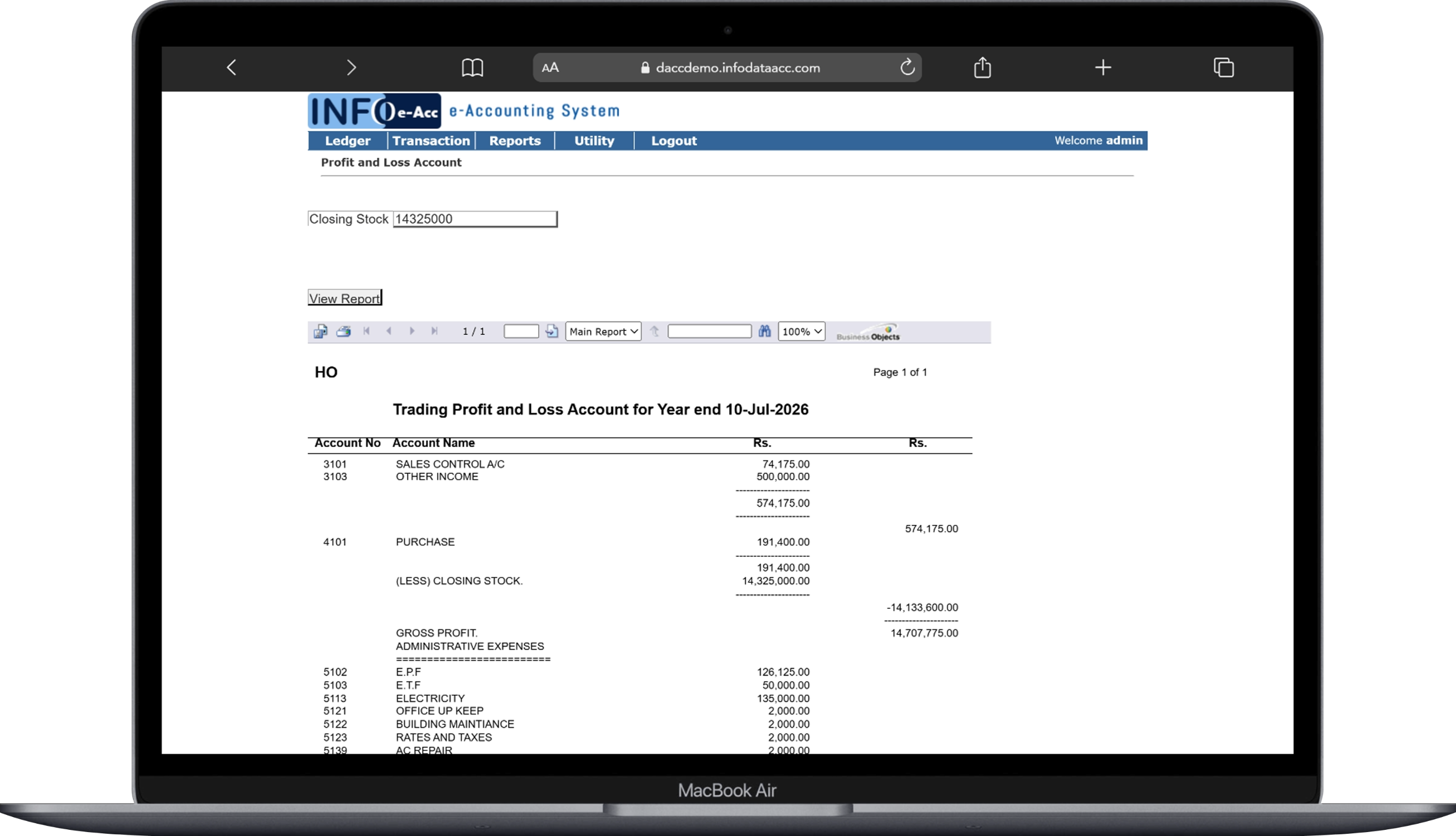Screen dimensions: 1456x836
Task: Click the HO branch heading
Action: 326,372
